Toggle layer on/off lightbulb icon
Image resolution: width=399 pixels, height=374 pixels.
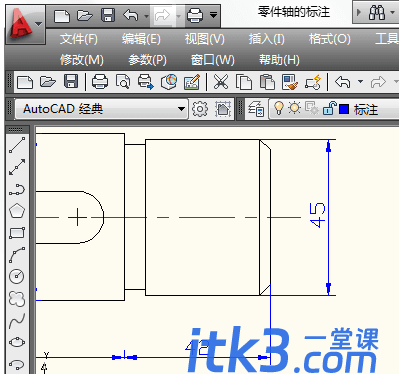click(x=279, y=108)
